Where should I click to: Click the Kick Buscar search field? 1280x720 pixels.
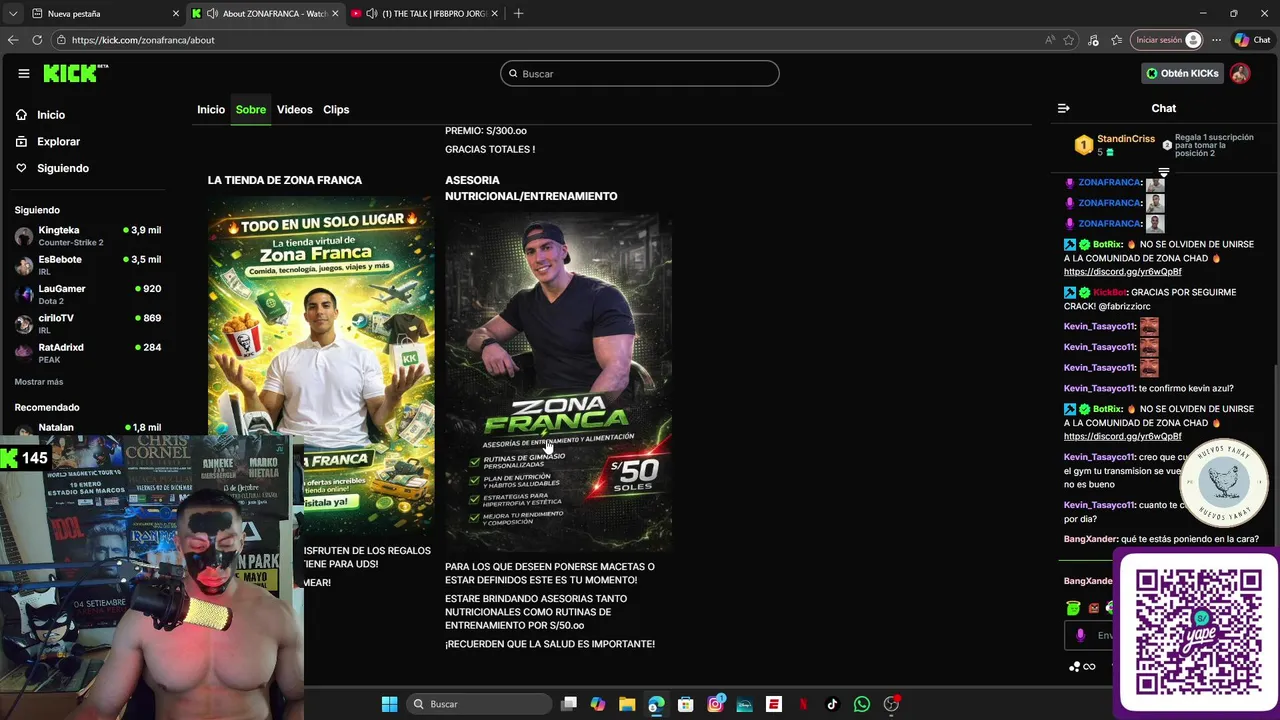[640, 73]
